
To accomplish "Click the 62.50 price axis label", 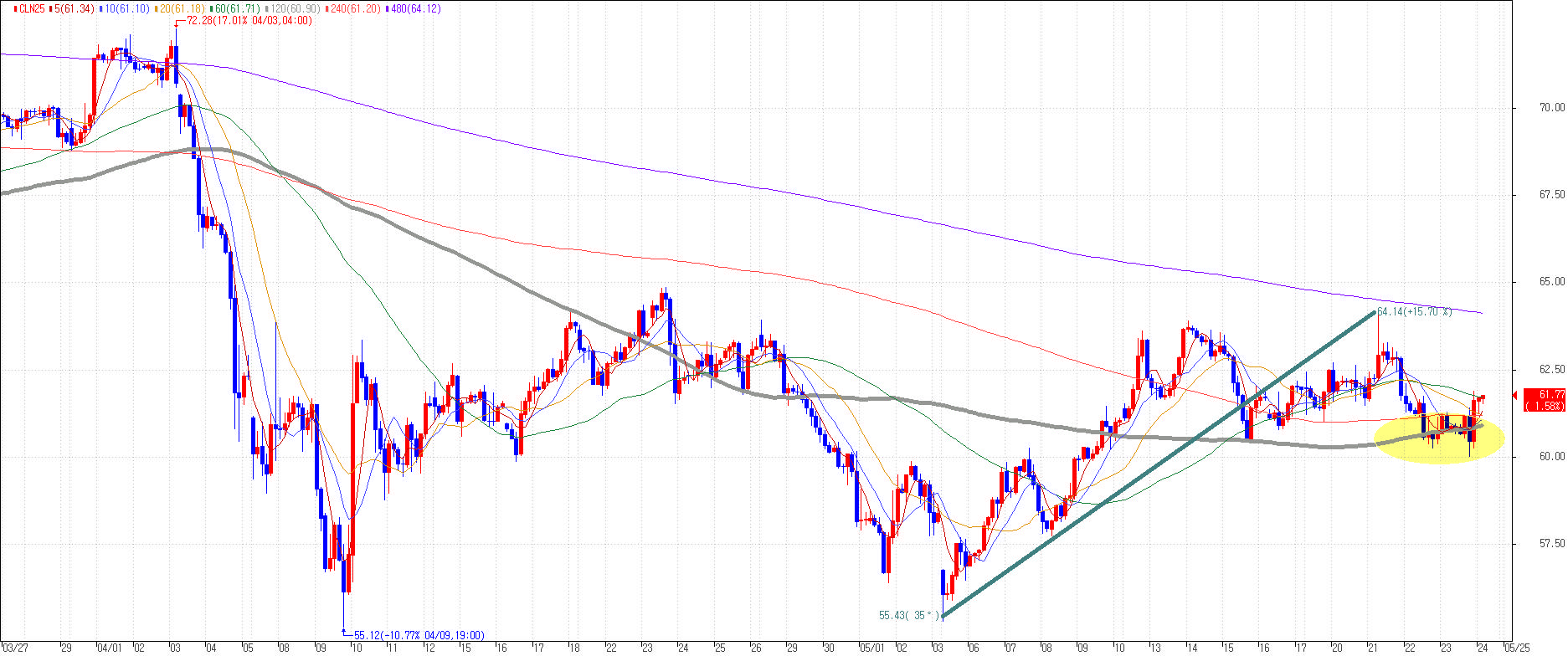I will (x=1550, y=369).
